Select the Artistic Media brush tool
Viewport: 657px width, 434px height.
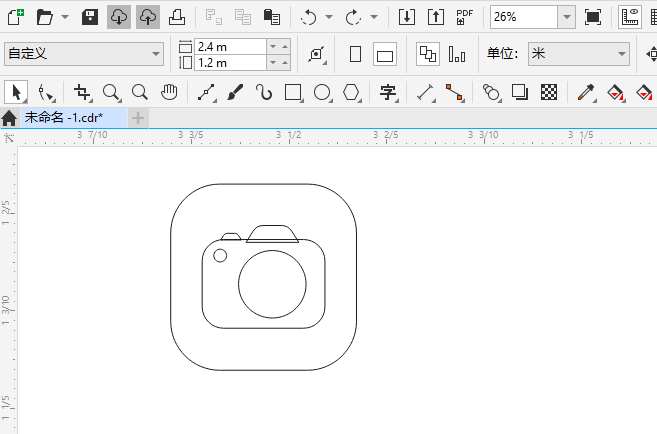pyautogui.click(x=235, y=92)
